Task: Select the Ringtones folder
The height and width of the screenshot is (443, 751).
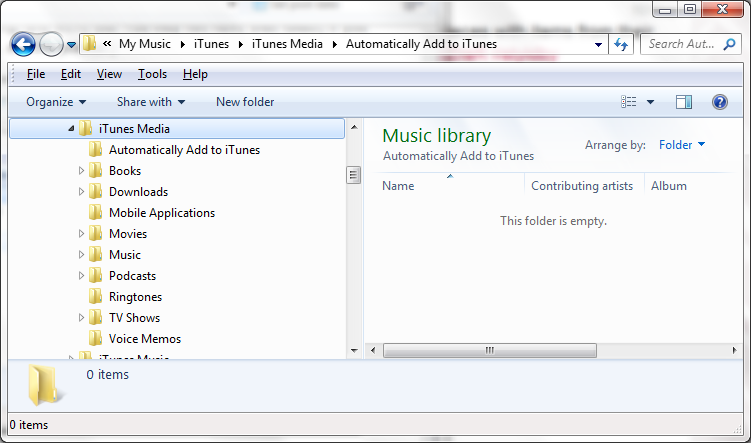Action: pyautogui.click(x=136, y=297)
